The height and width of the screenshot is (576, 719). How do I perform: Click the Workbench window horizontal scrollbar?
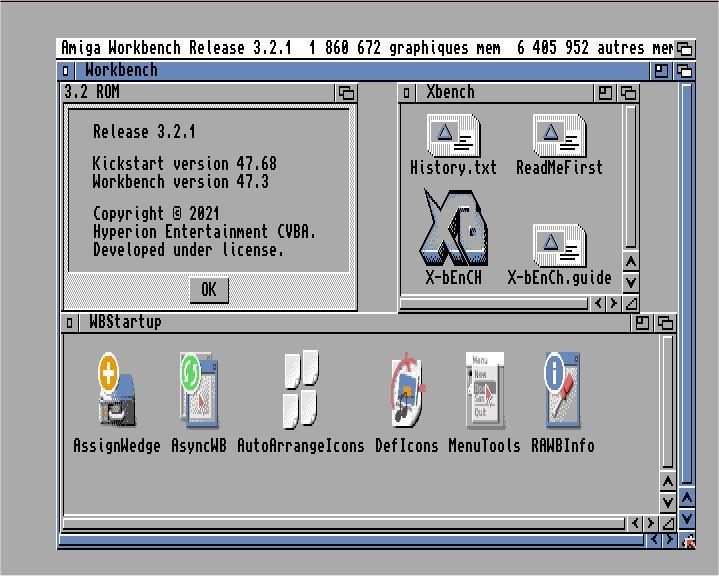(x=352, y=540)
